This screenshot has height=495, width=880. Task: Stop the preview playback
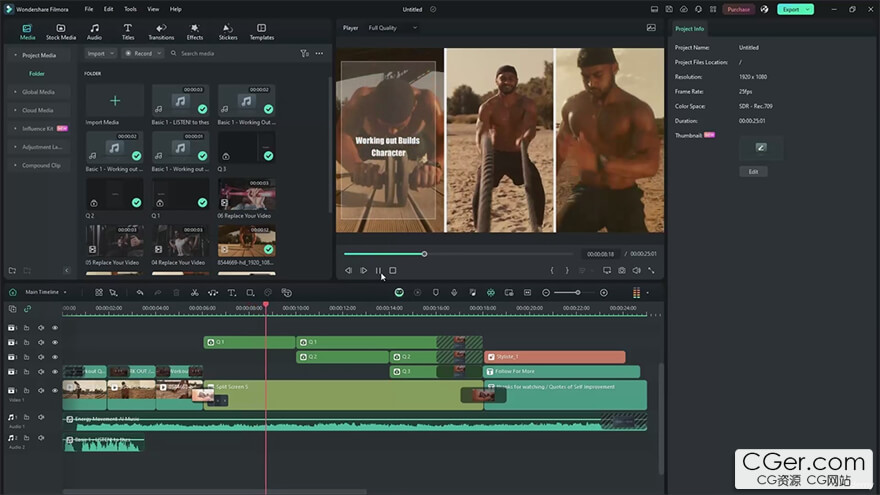(x=393, y=271)
